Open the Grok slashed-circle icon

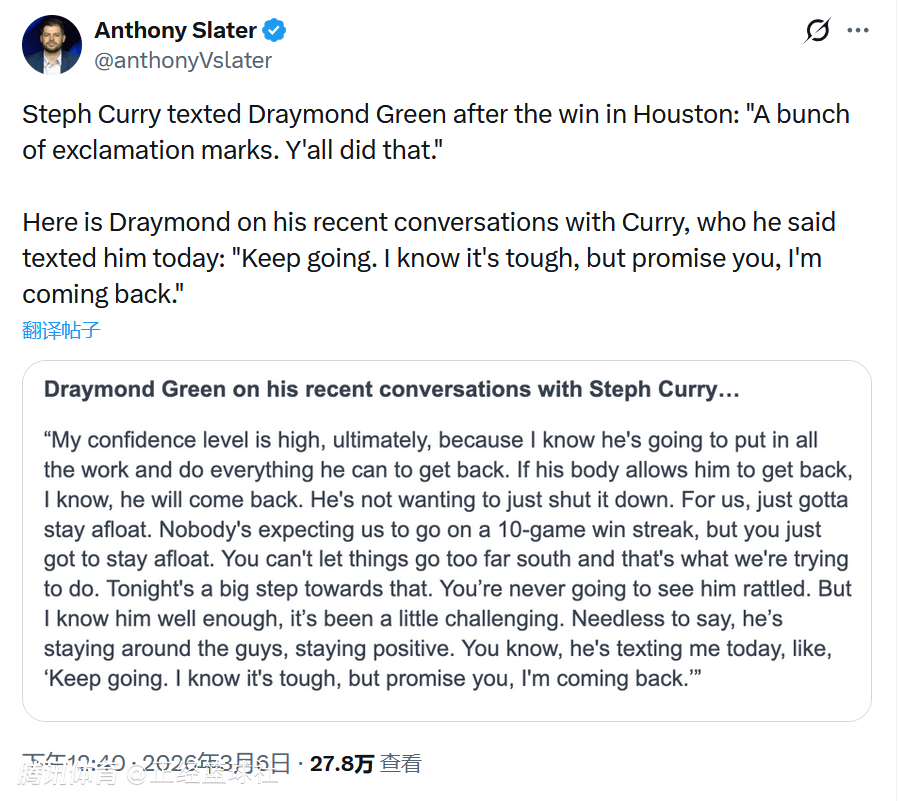click(x=817, y=31)
